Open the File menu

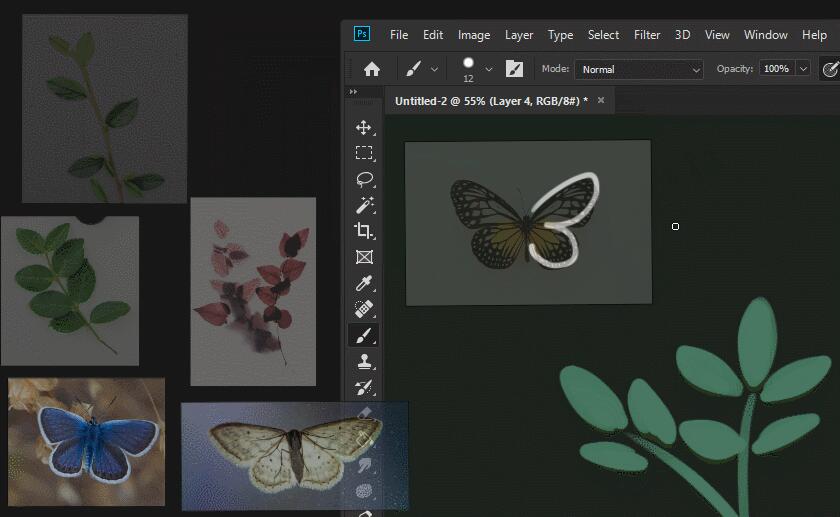(399, 35)
